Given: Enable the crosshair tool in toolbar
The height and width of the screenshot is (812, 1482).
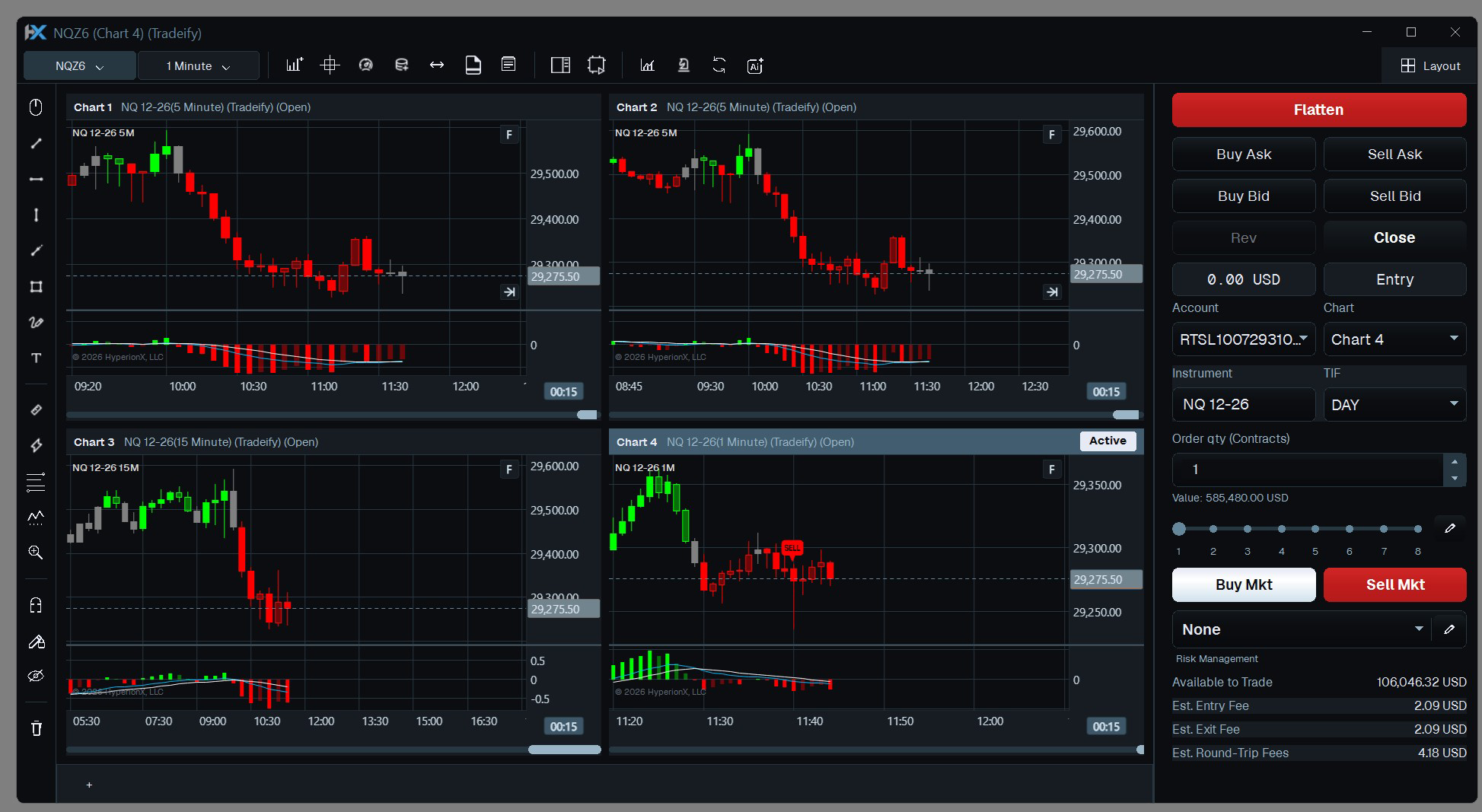Looking at the screenshot, I should click(x=330, y=65).
